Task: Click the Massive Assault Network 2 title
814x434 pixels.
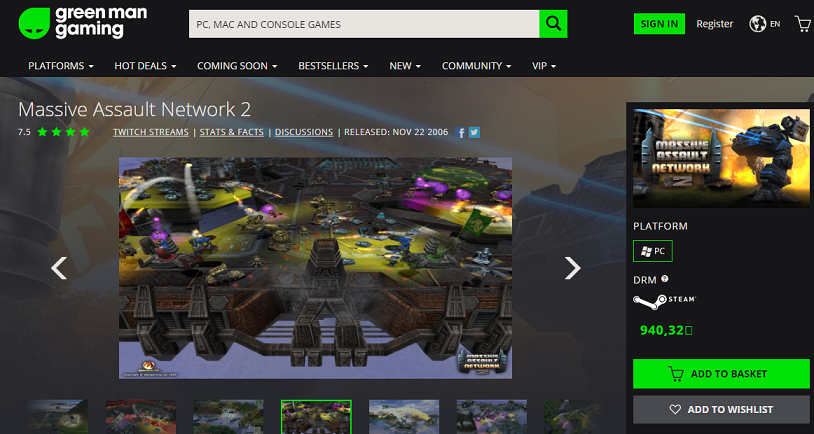Action: (134, 110)
